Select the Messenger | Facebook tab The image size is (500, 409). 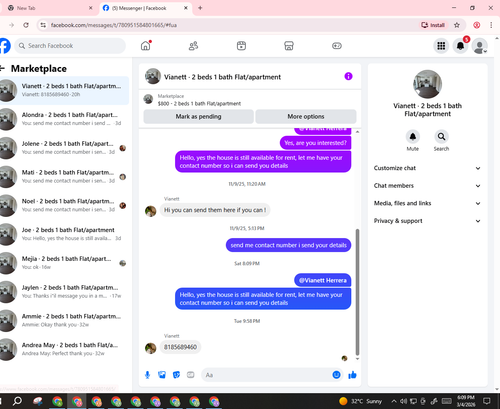[x=146, y=8]
